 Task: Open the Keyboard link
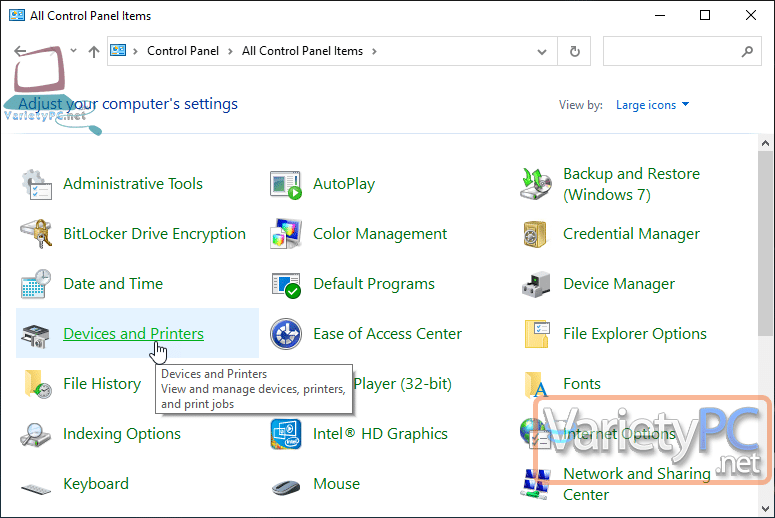pos(96,484)
